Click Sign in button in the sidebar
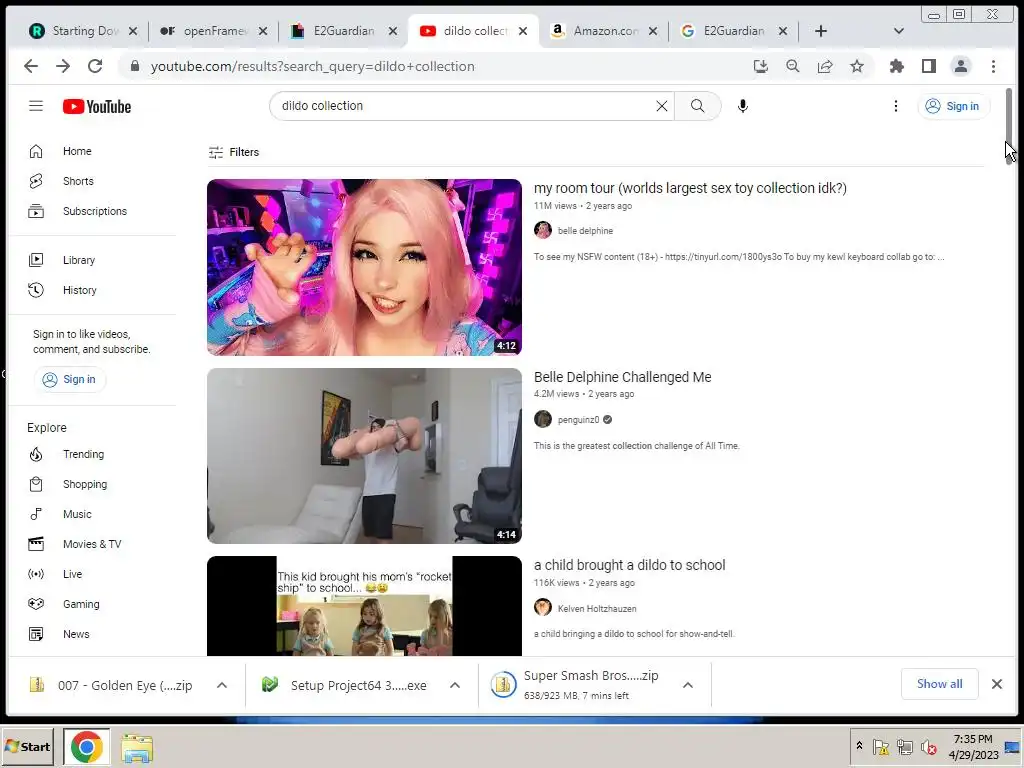The image size is (1024, 768). tap(70, 379)
